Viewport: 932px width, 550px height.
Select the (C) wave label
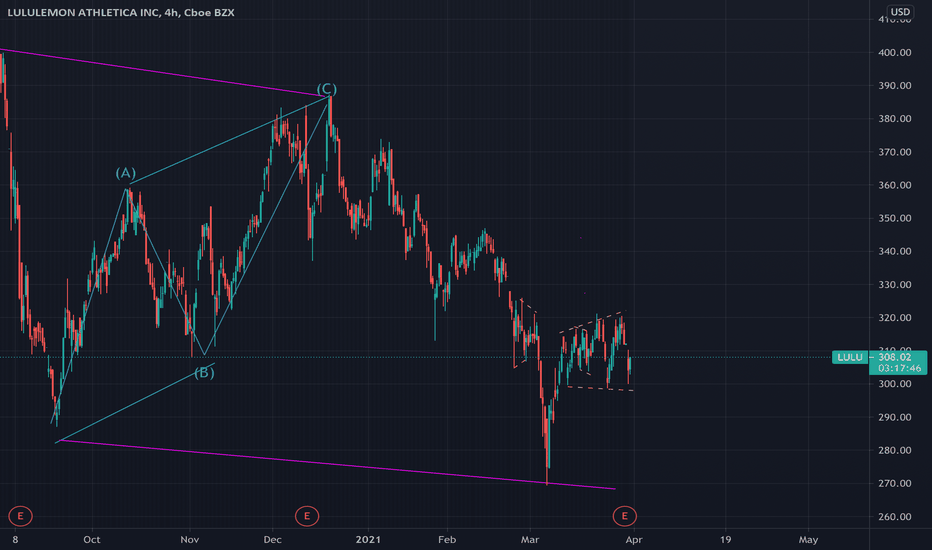[x=326, y=89]
